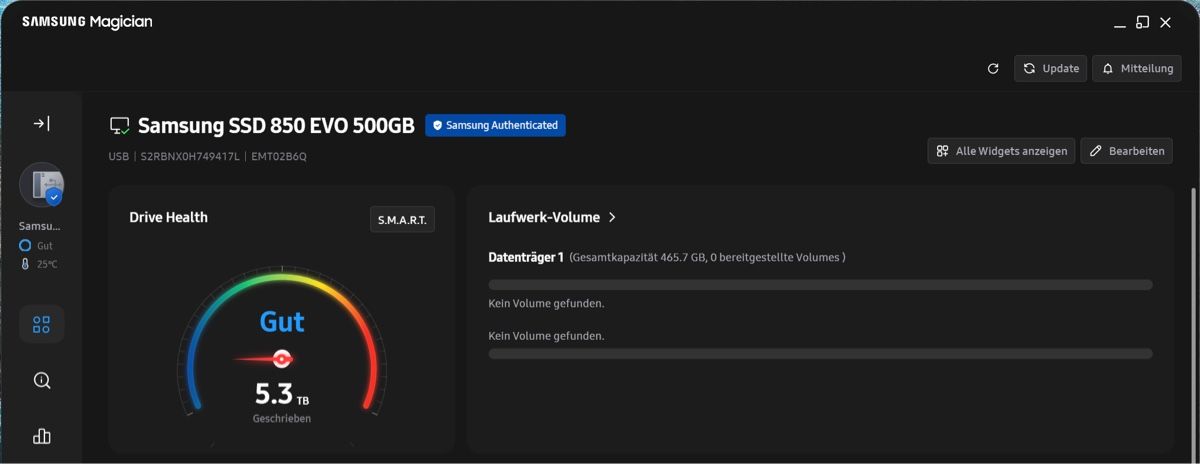Click the refresh icon in top bar
The image size is (1200, 464).
click(x=993, y=68)
